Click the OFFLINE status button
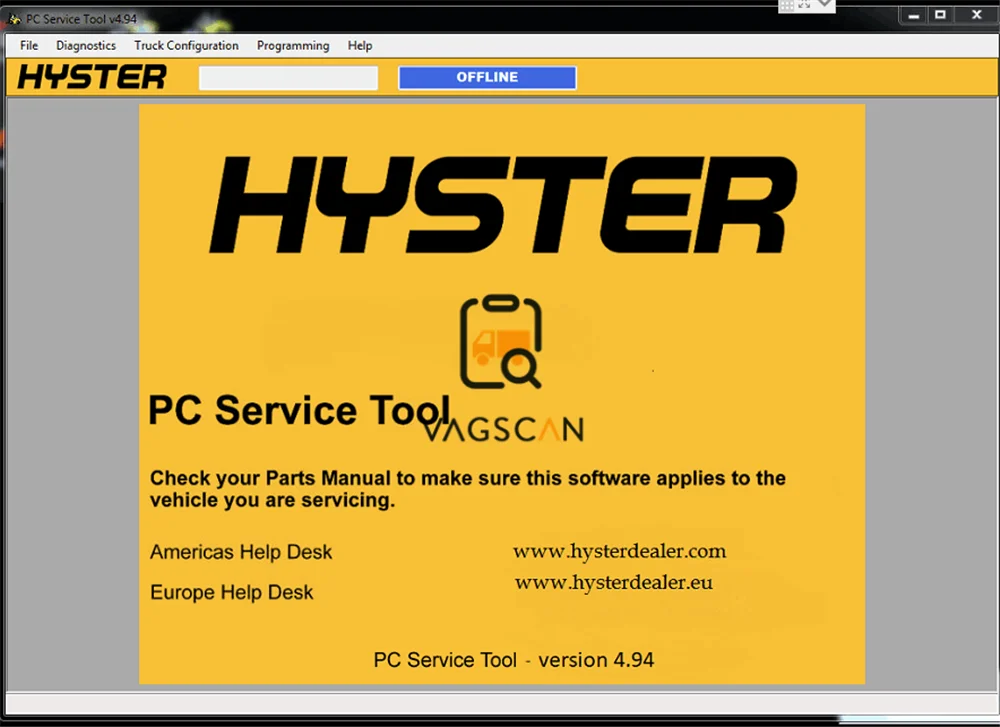 (487, 77)
